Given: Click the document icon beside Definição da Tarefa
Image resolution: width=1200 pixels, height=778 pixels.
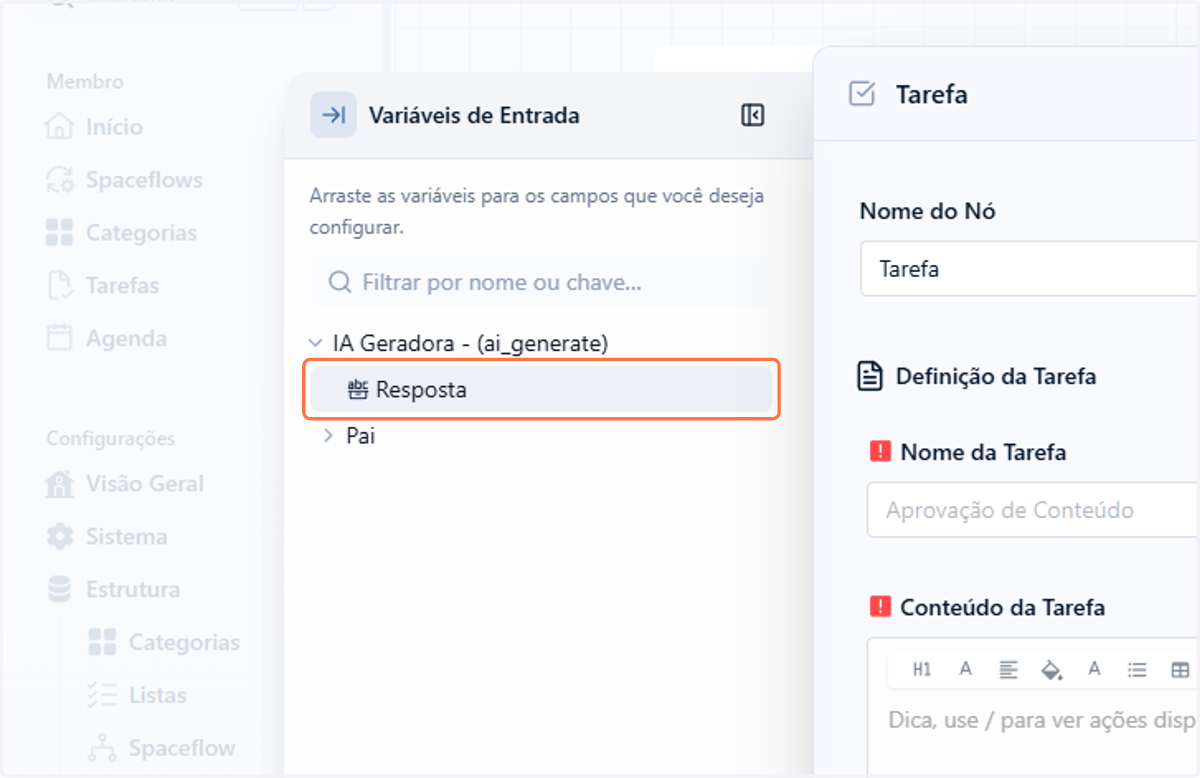Looking at the screenshot, I should [871, 376].
